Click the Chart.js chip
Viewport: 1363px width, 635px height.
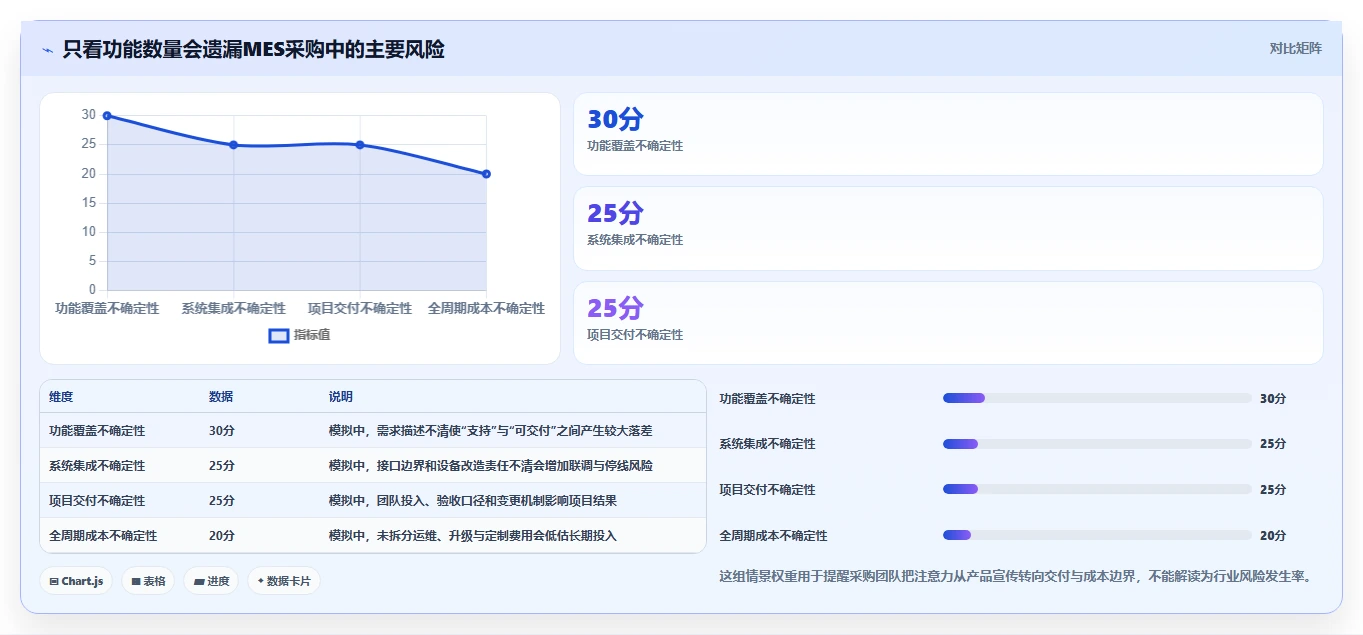coord(76,581)
